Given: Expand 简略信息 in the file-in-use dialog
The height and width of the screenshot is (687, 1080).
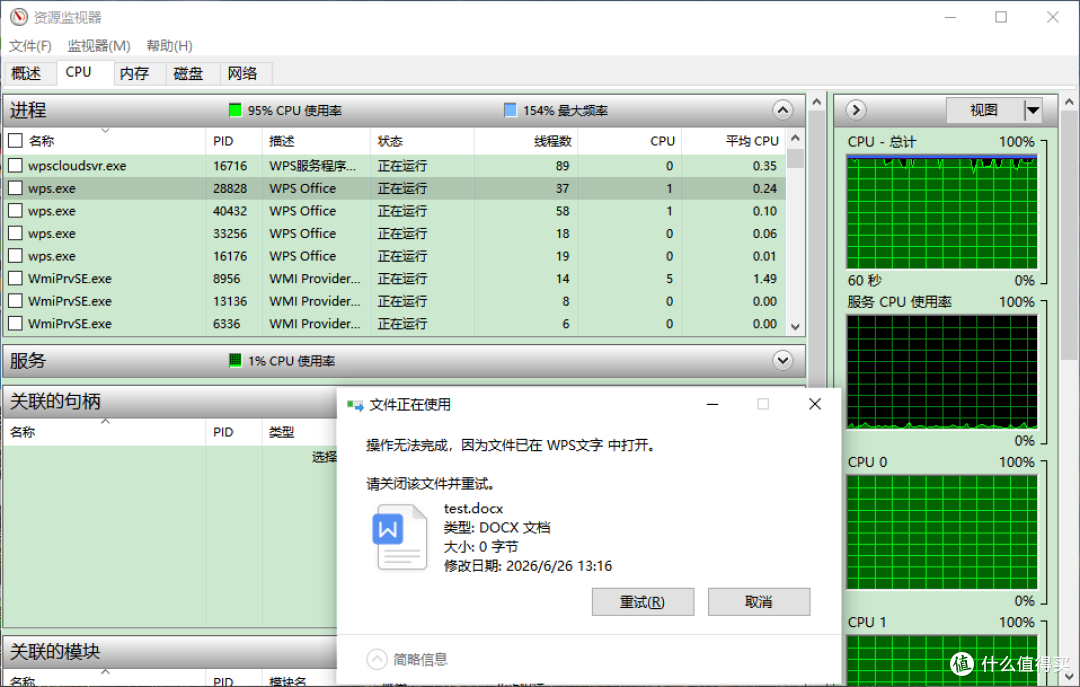Looking at the screenshot, I should pos(377,659).
